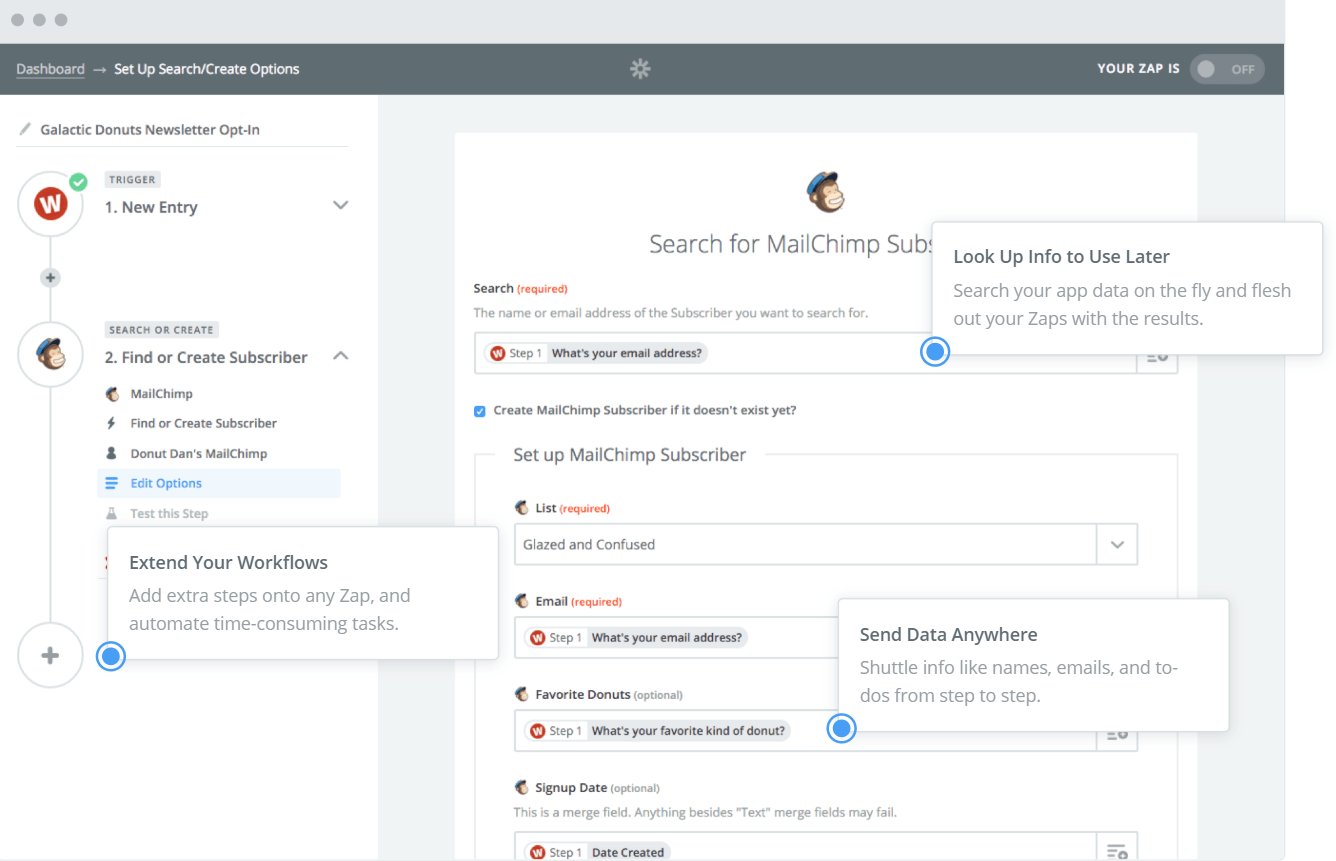The image size is (1336, 861).
Task: Click Set Up Search/Create Options breadcrumb text
Action: click(x=207, y=69)
